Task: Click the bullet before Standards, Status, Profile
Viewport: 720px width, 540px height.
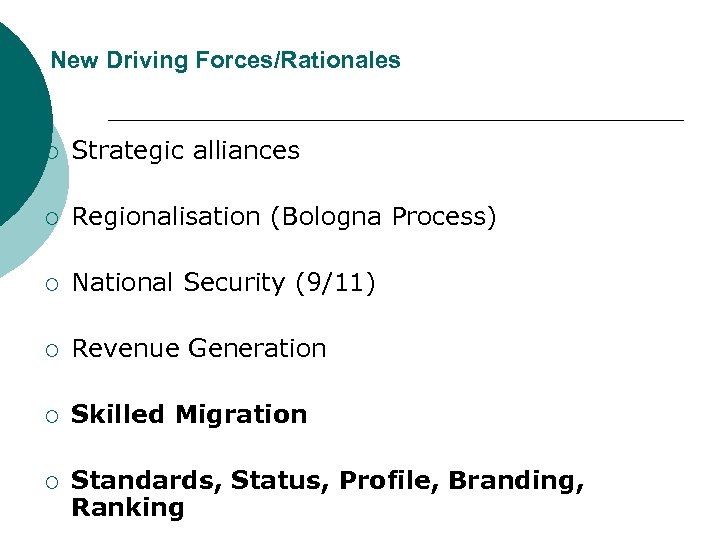Action: (53, 482)
